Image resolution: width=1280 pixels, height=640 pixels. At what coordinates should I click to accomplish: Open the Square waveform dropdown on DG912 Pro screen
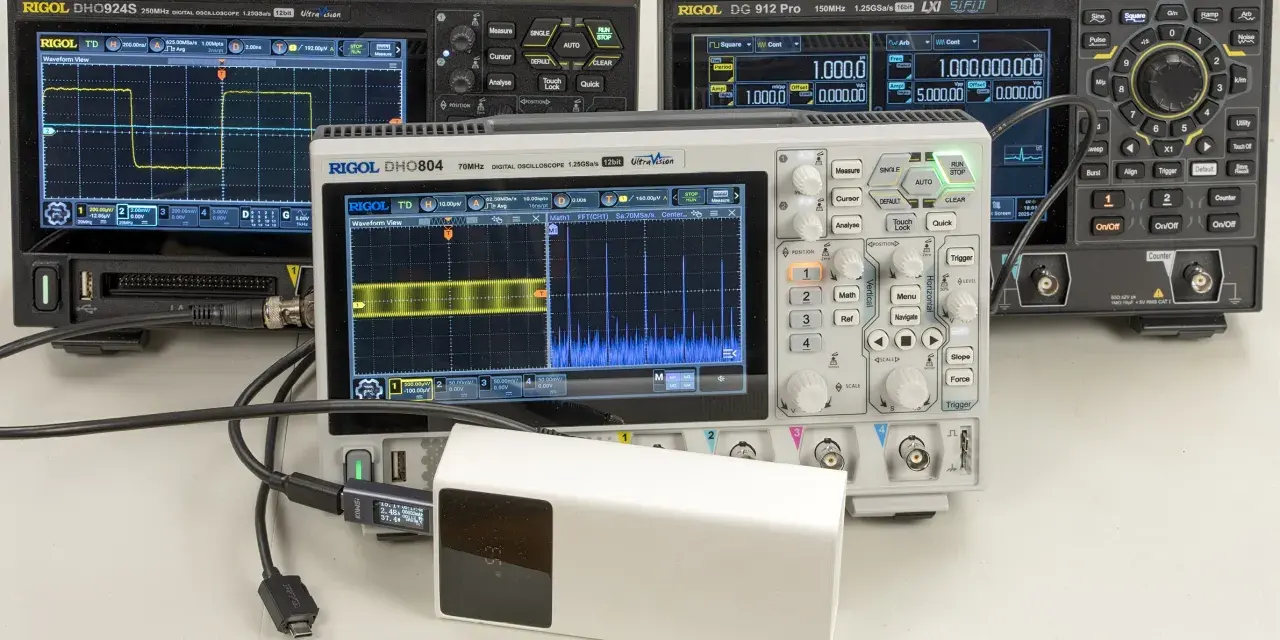click(730, 44)
